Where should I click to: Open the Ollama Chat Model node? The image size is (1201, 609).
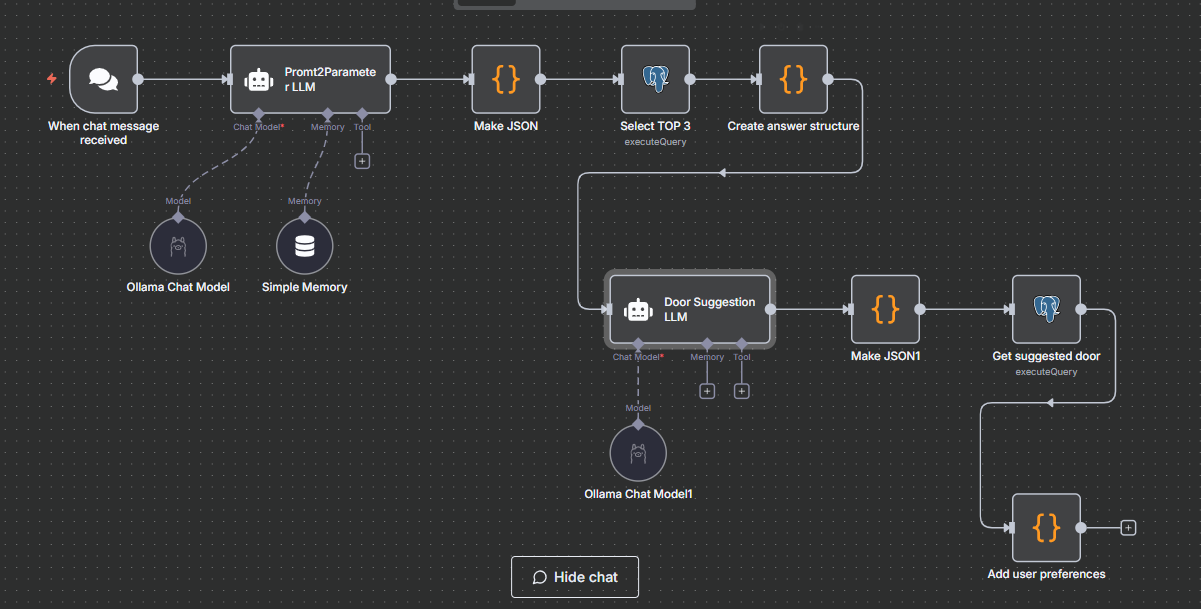[178, 247]
